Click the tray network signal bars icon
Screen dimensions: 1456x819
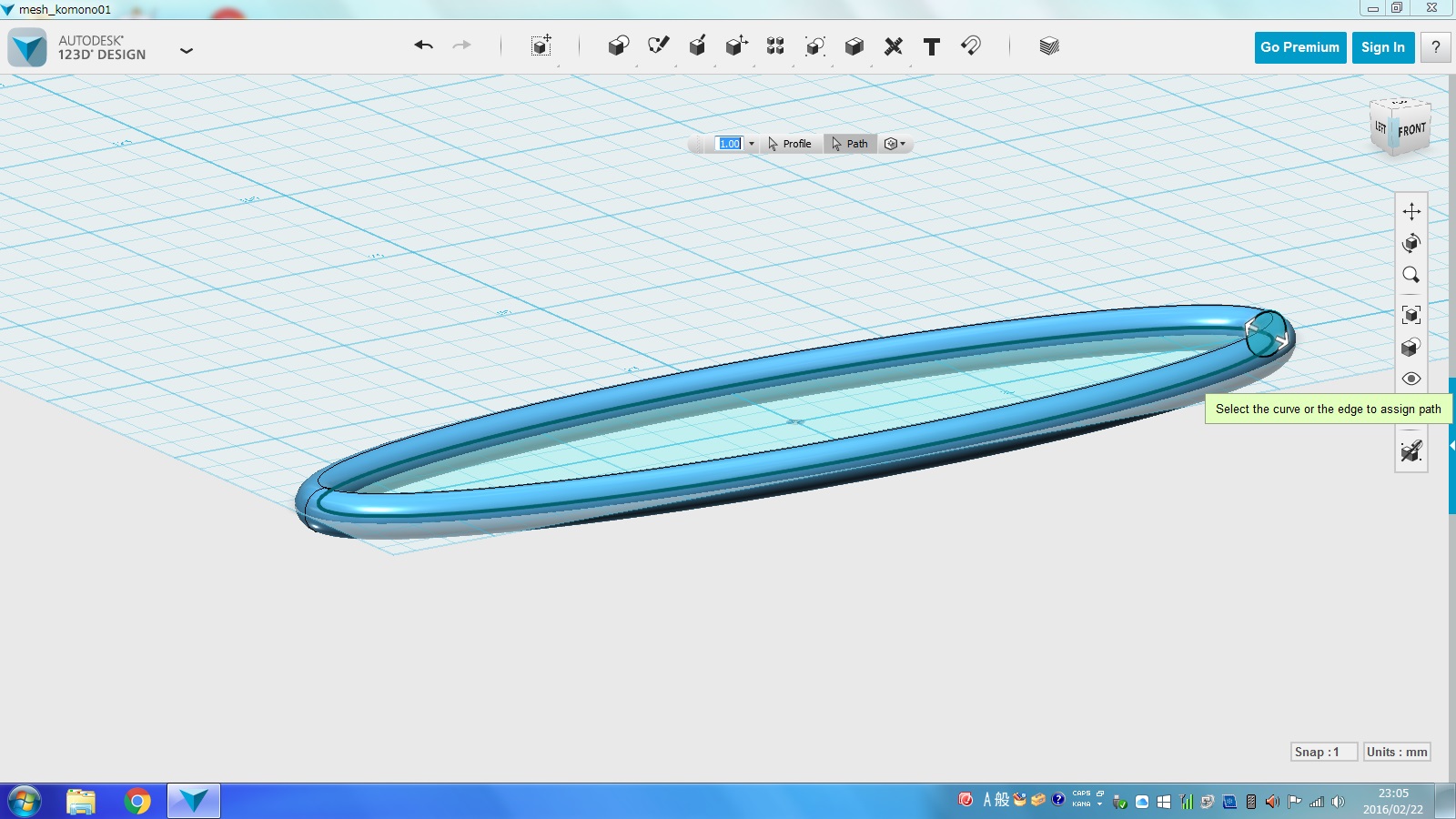[1317, 802]
